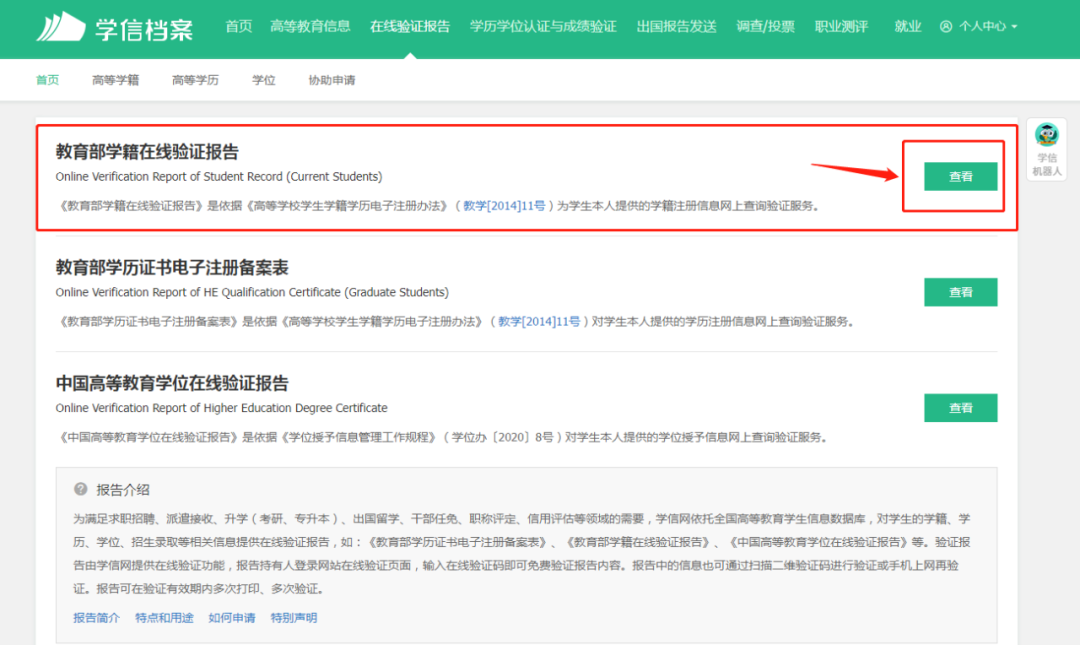Select the 首页 sub-navigation tab
The image size is (1080, 645).
[48, 80]
